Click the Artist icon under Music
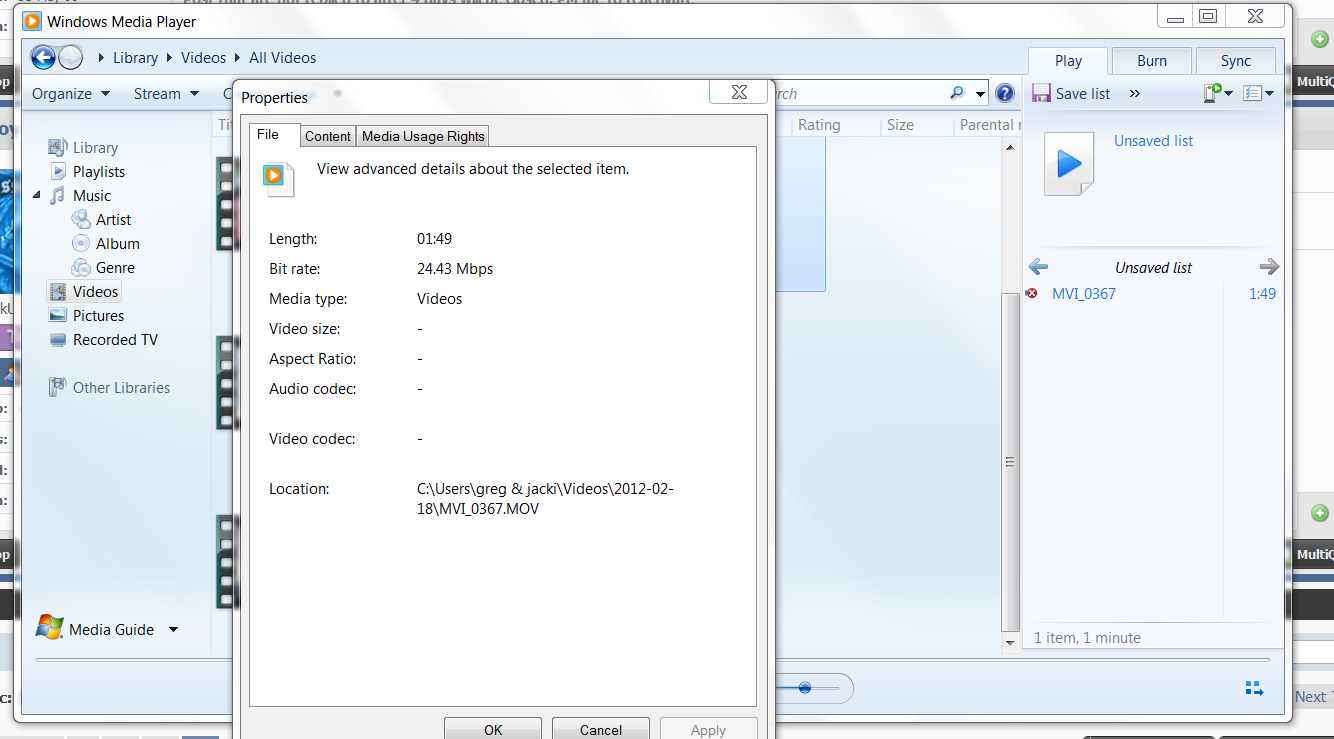 81,219
